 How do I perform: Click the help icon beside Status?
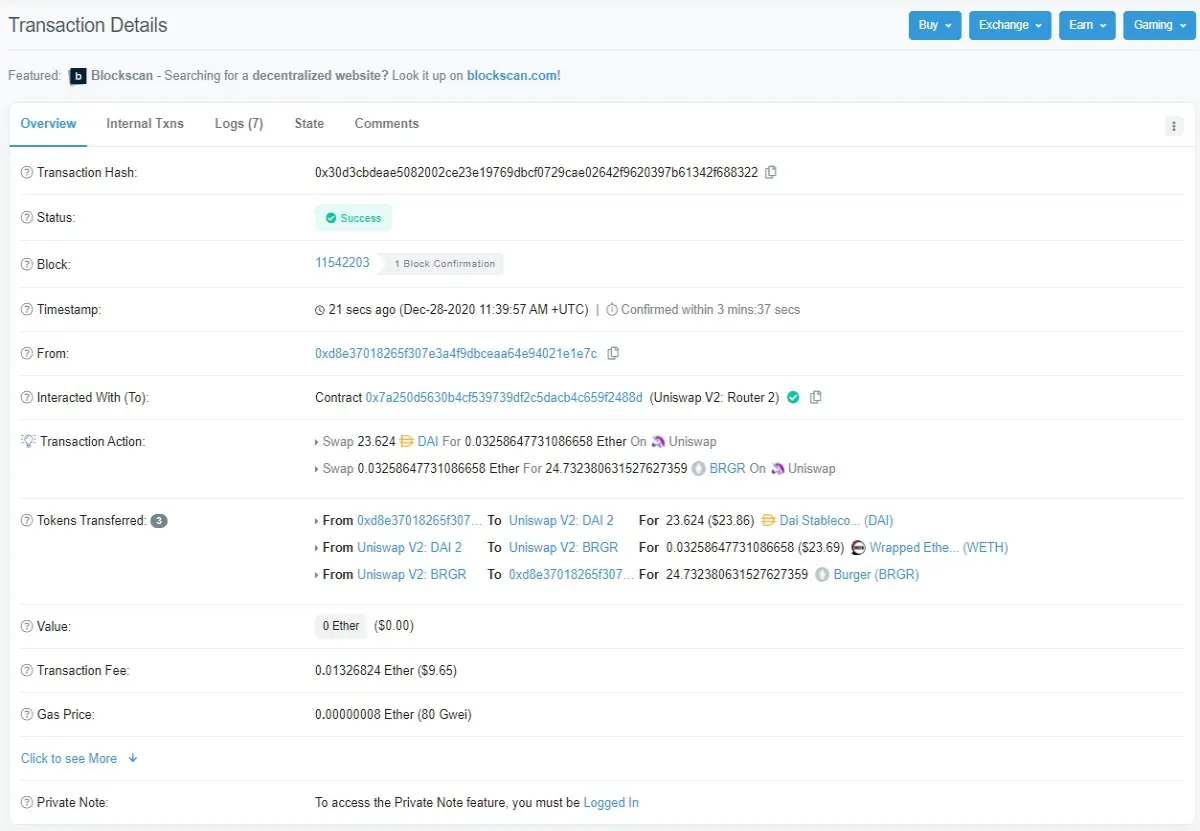coord(27,218)
